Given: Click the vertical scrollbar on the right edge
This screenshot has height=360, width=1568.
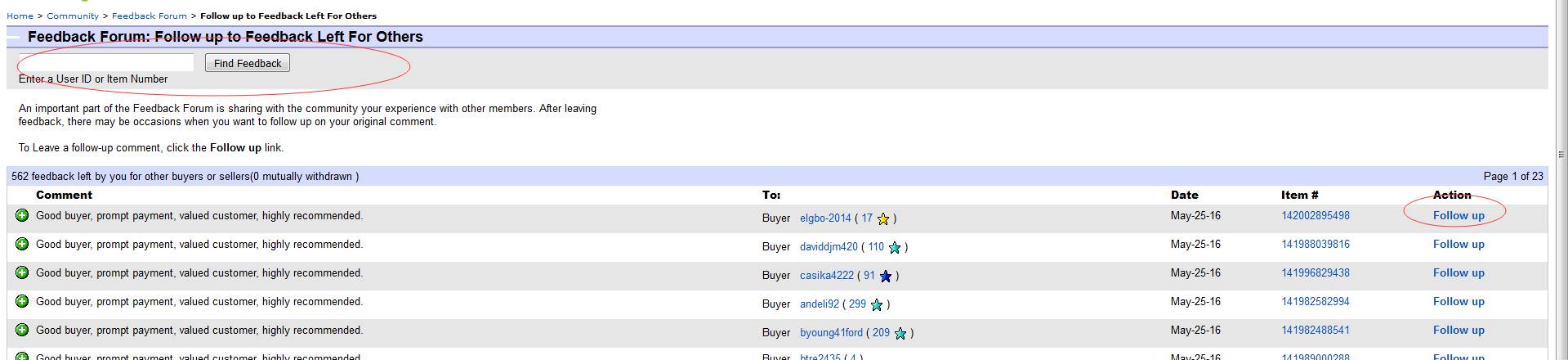Looking at the screenshot, I should (x=1561, y=155).
